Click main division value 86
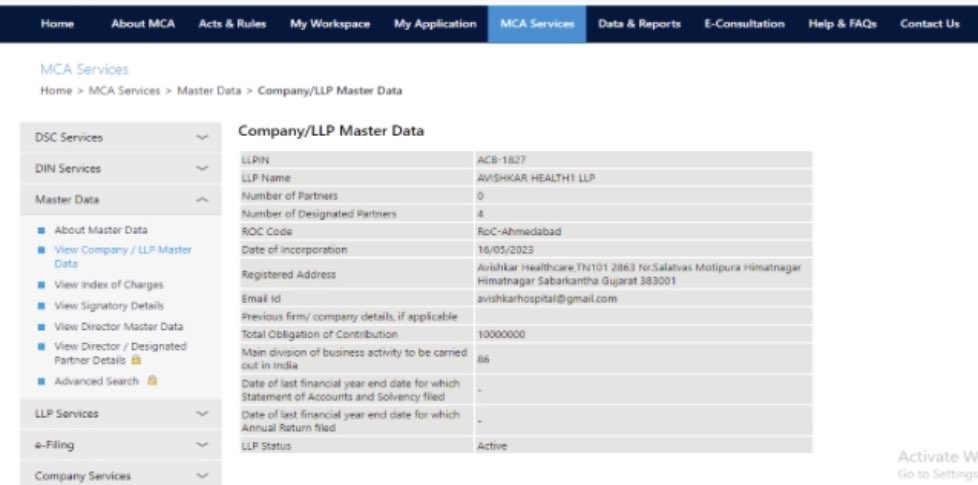Image resolution: width=978 pixels, height=485 pixels. (483, 360)
